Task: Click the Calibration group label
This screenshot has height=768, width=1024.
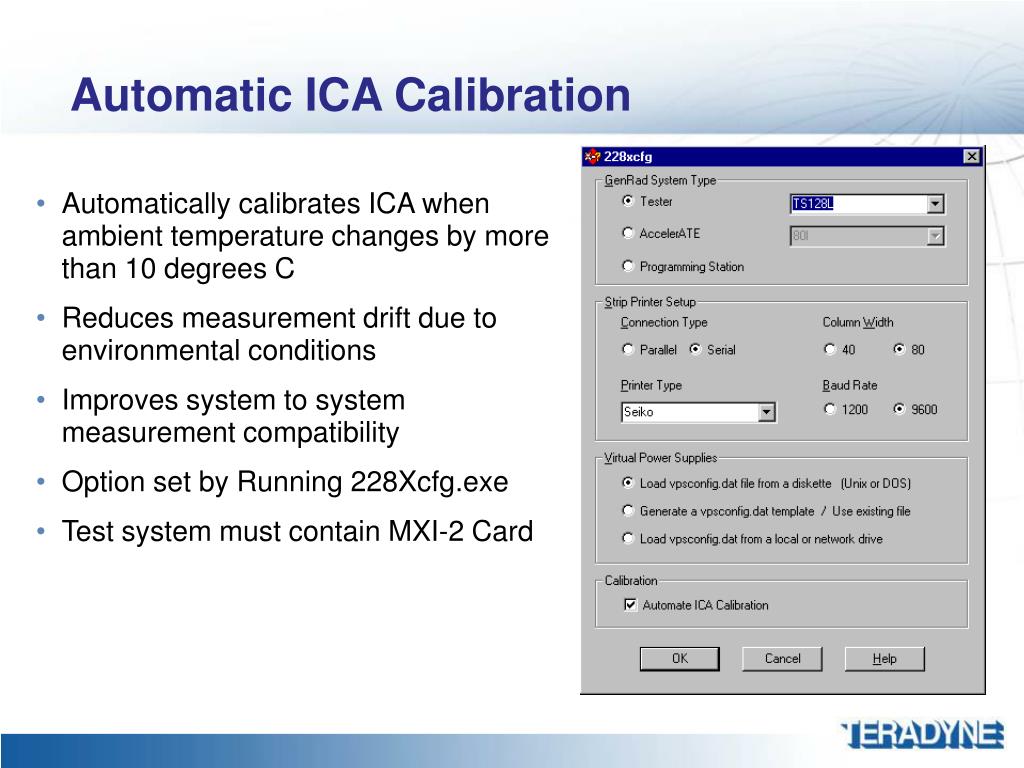Action: pos(631,581)
